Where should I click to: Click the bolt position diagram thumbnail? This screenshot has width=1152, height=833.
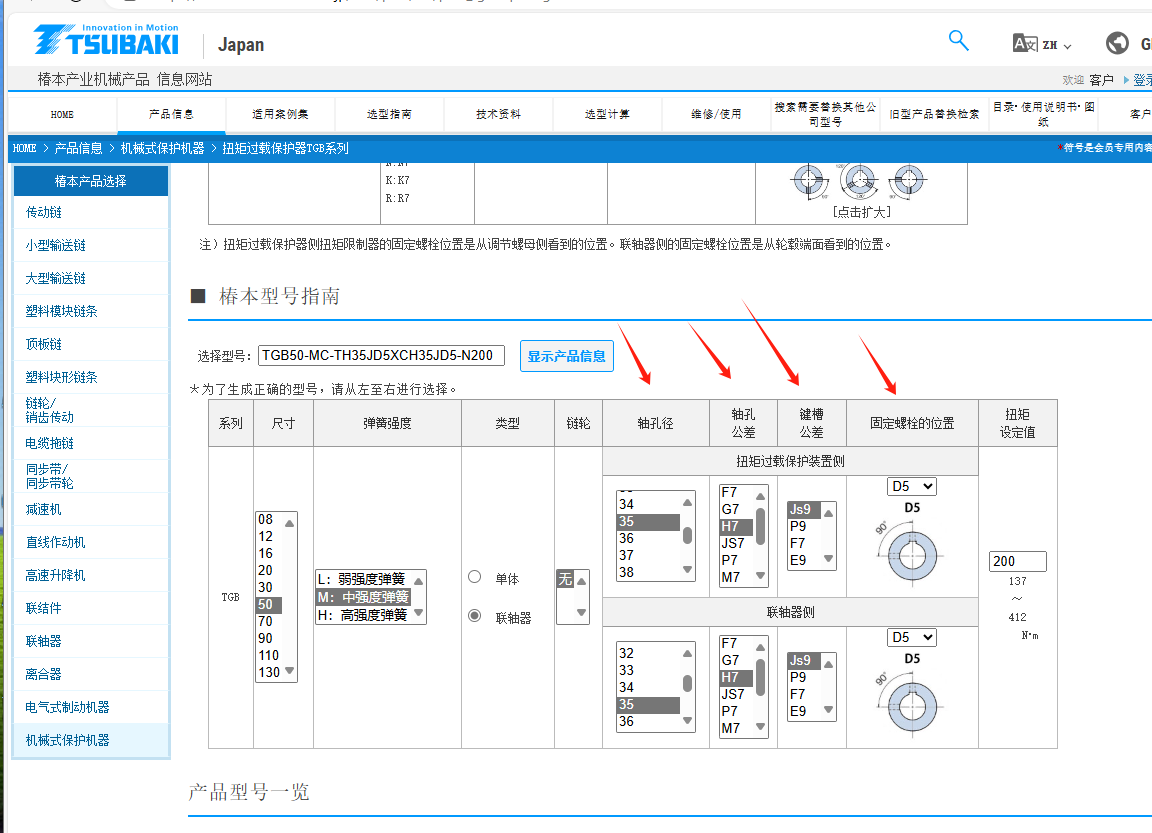click(x=860, y=181)
